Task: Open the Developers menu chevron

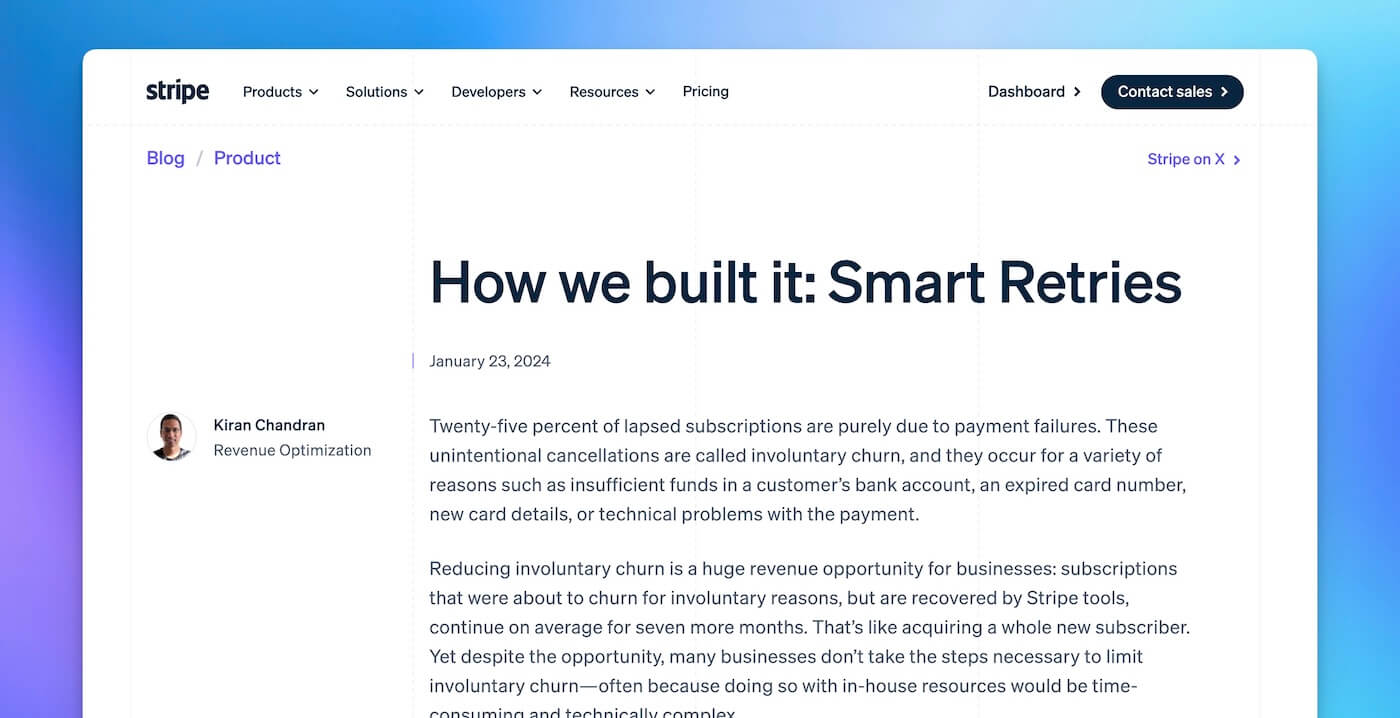Action: pos(538,92)
